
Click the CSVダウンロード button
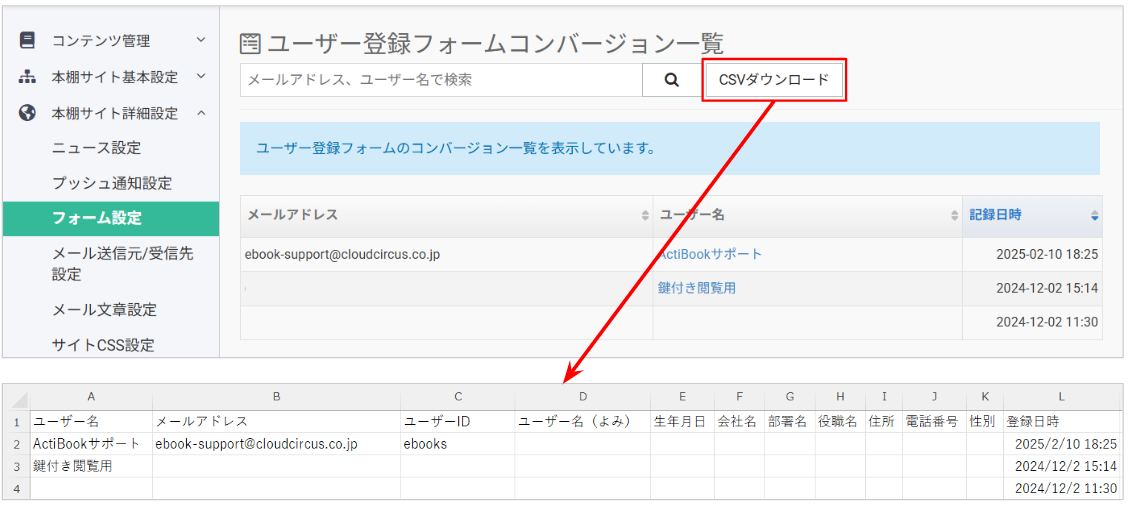(773, 80)
